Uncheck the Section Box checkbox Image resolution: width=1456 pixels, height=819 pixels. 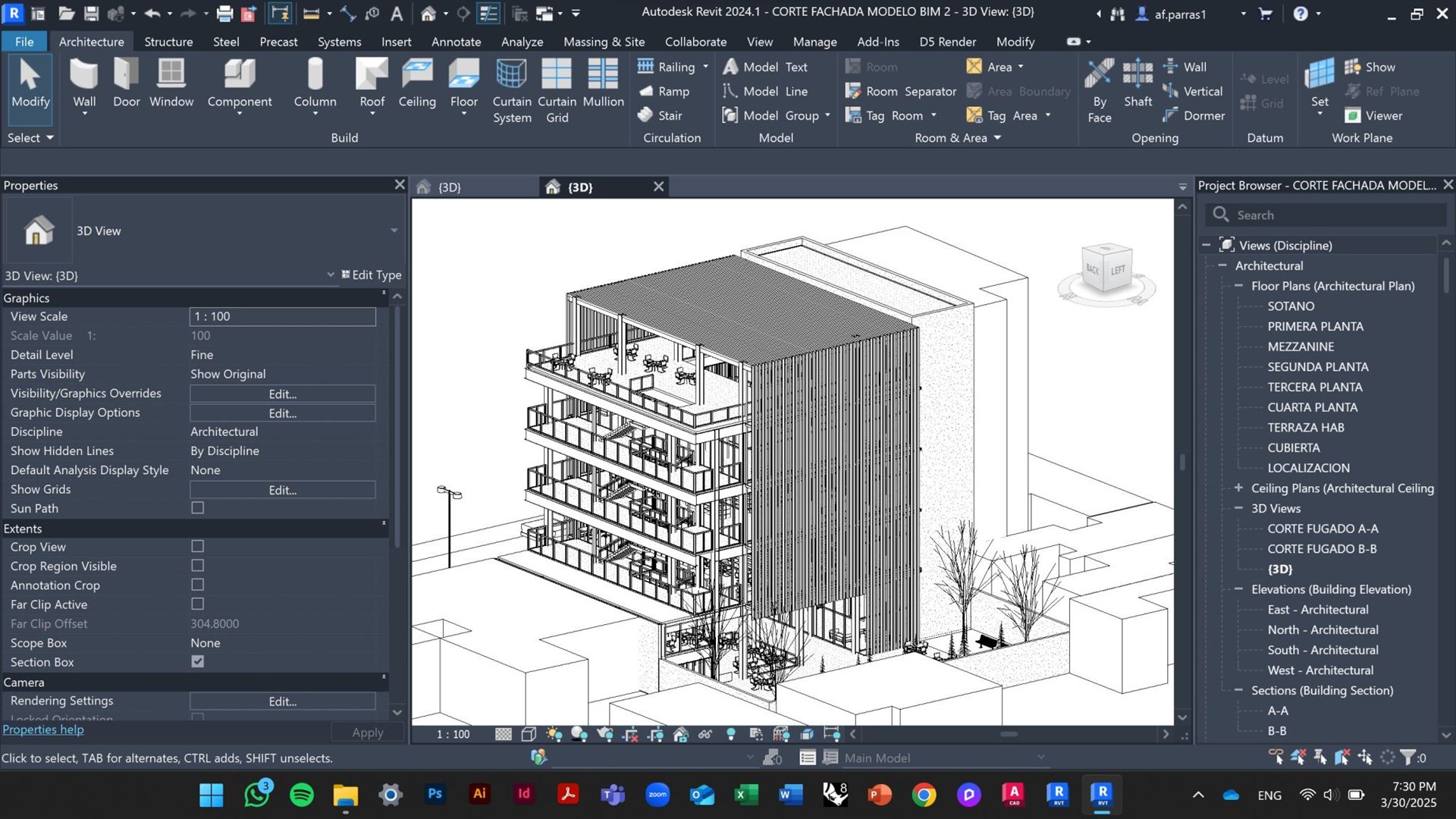pos(198,662)
